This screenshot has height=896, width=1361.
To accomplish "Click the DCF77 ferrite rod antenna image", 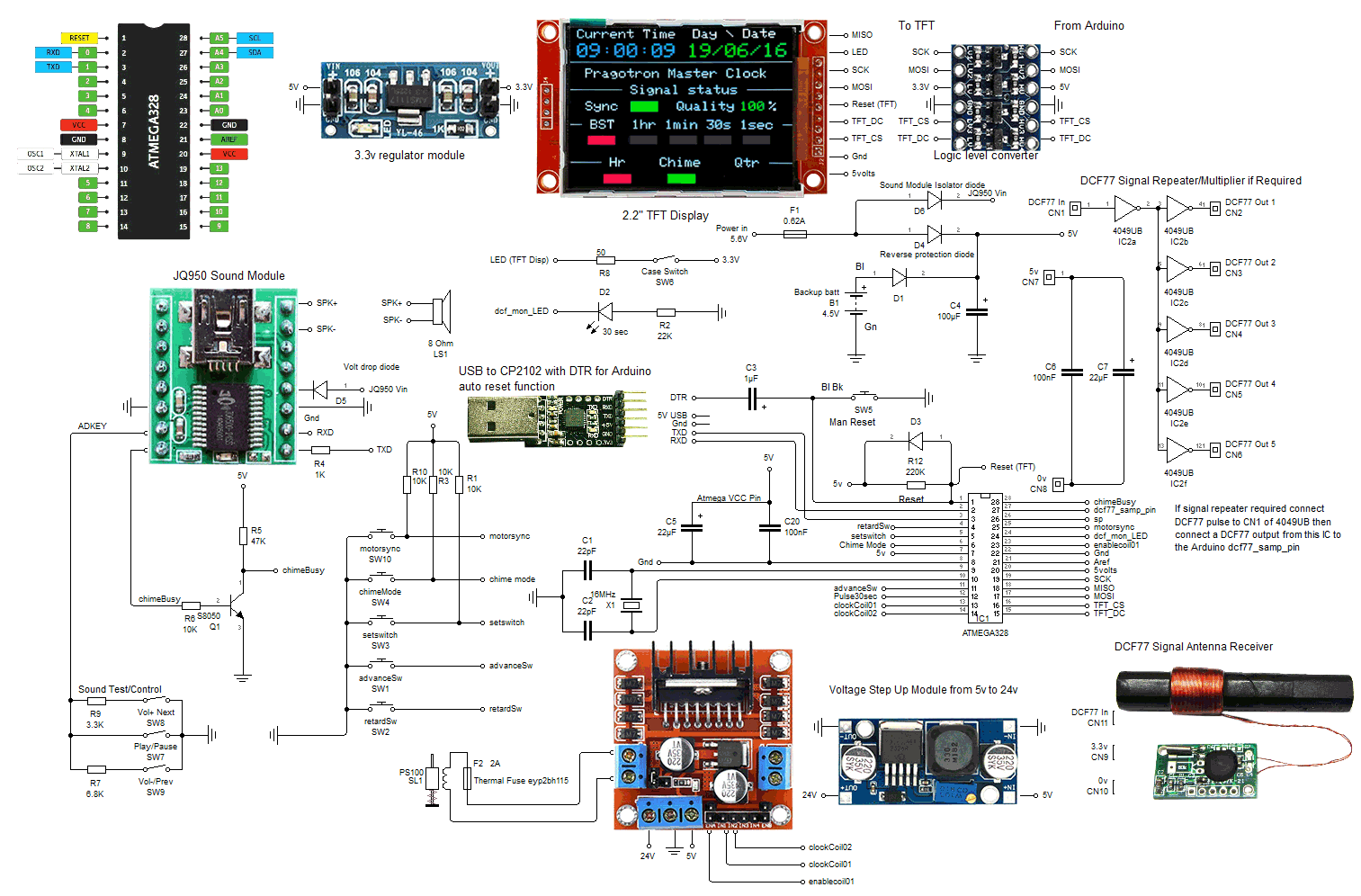I will pyautogui.click(x=1234, y=693).
